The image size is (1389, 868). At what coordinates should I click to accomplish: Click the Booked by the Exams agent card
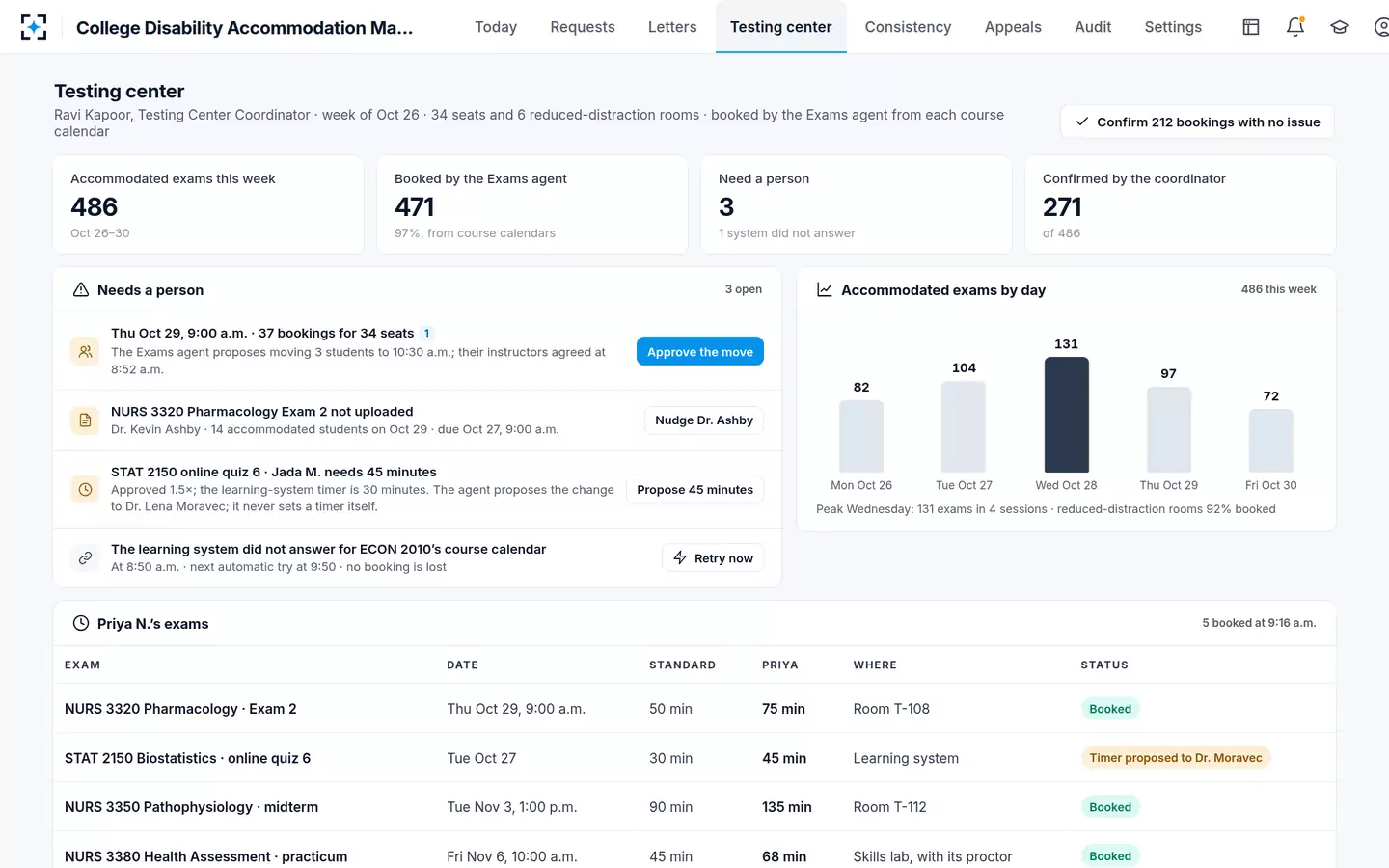coord(532,204)
